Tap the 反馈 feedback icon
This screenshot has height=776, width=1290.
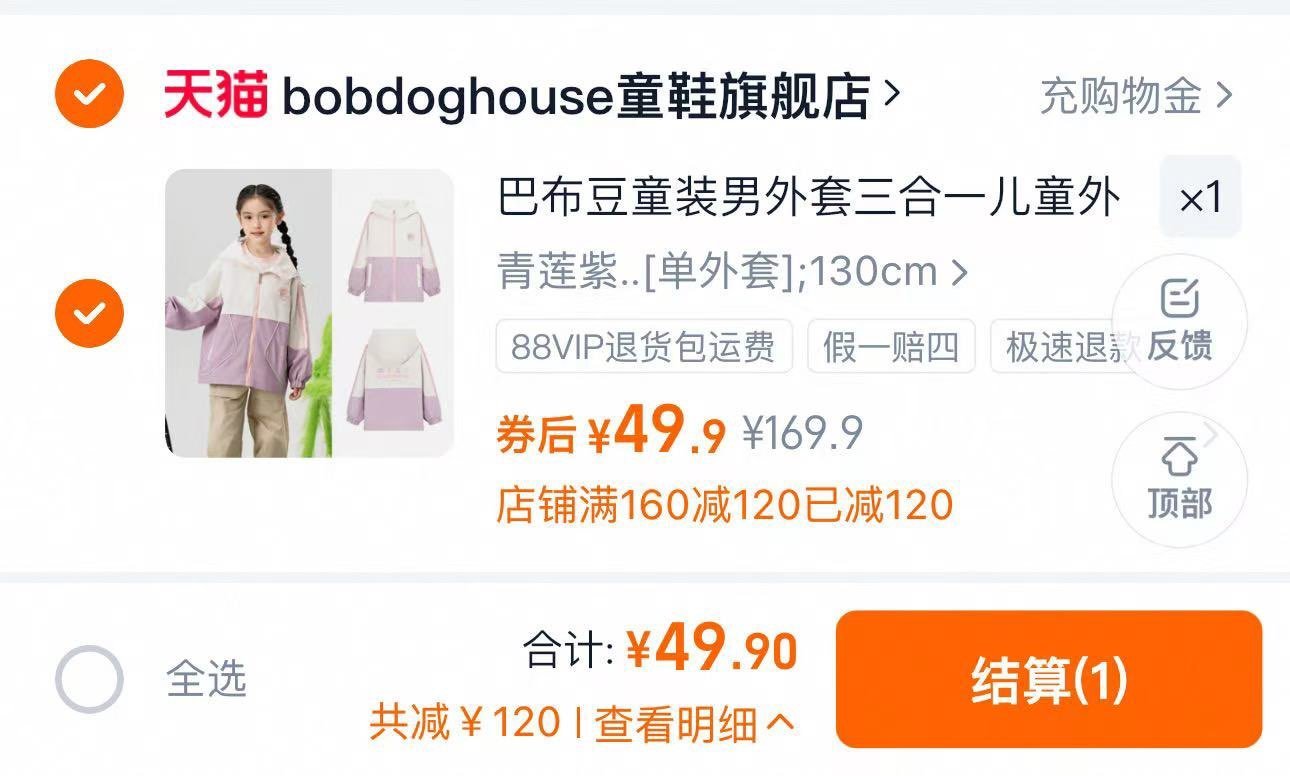coord(1180,322)
